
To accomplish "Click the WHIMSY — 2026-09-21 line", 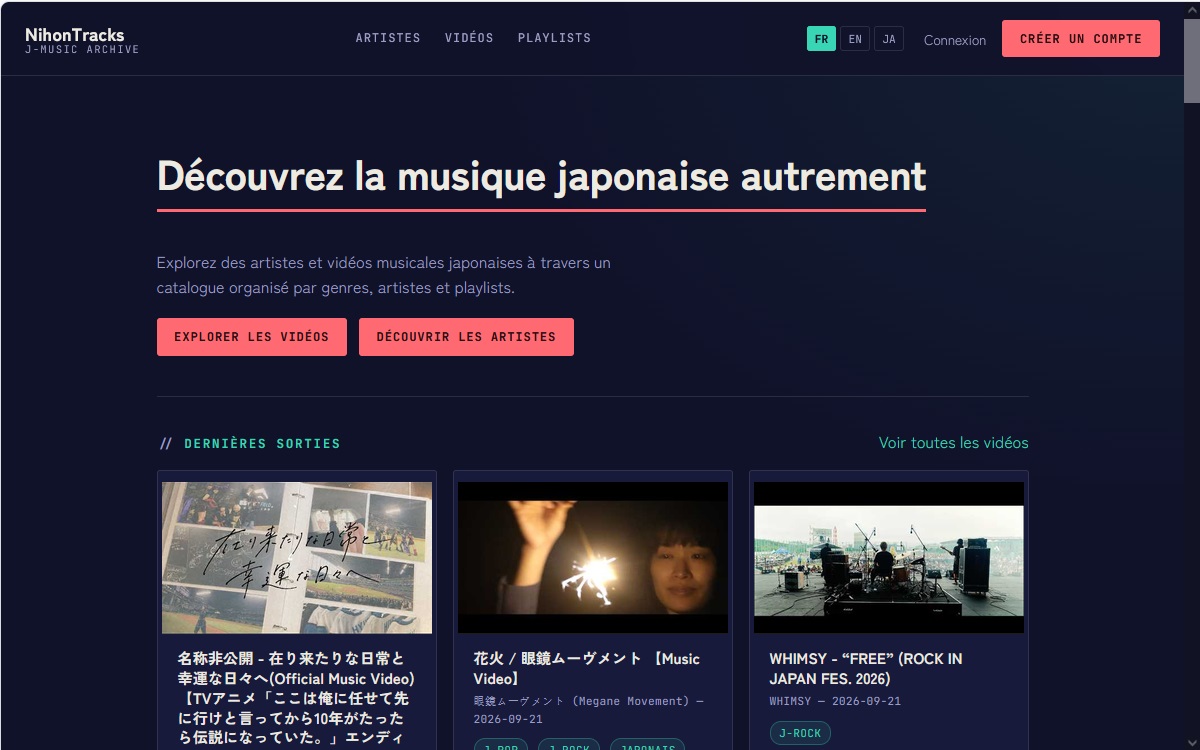I will 835,701.
